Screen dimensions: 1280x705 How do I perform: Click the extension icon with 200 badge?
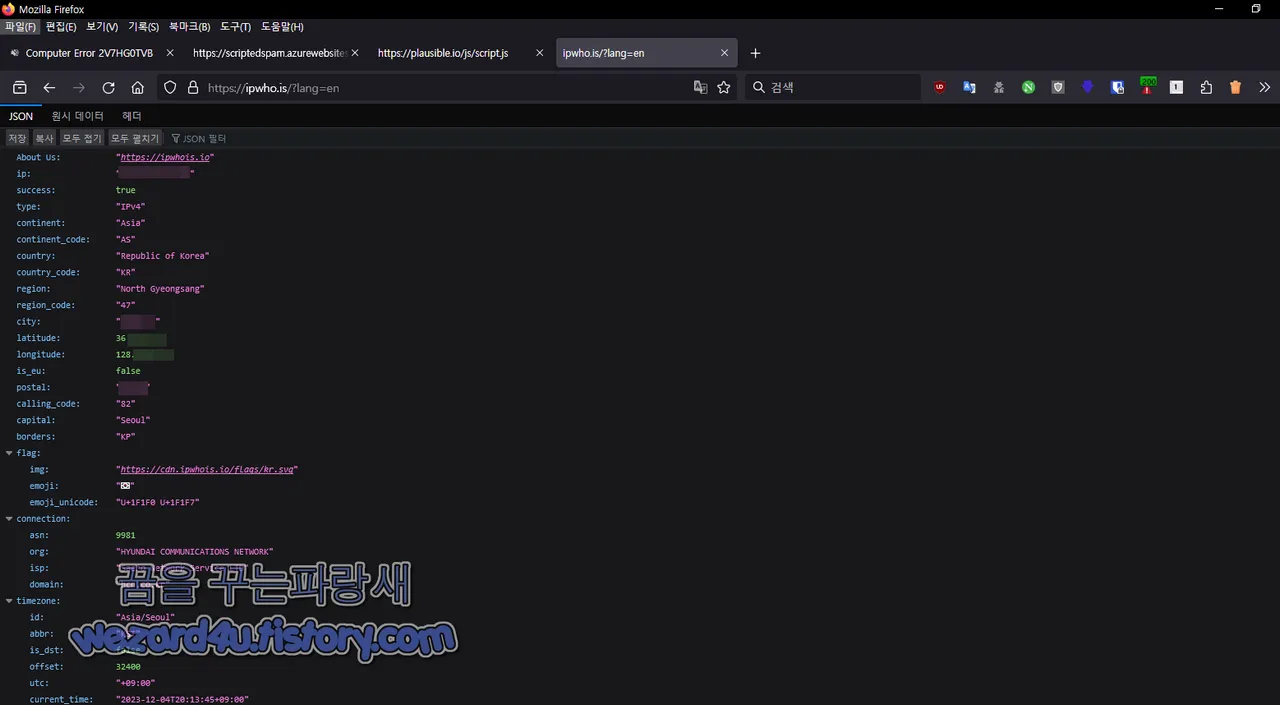point(1147,86)
